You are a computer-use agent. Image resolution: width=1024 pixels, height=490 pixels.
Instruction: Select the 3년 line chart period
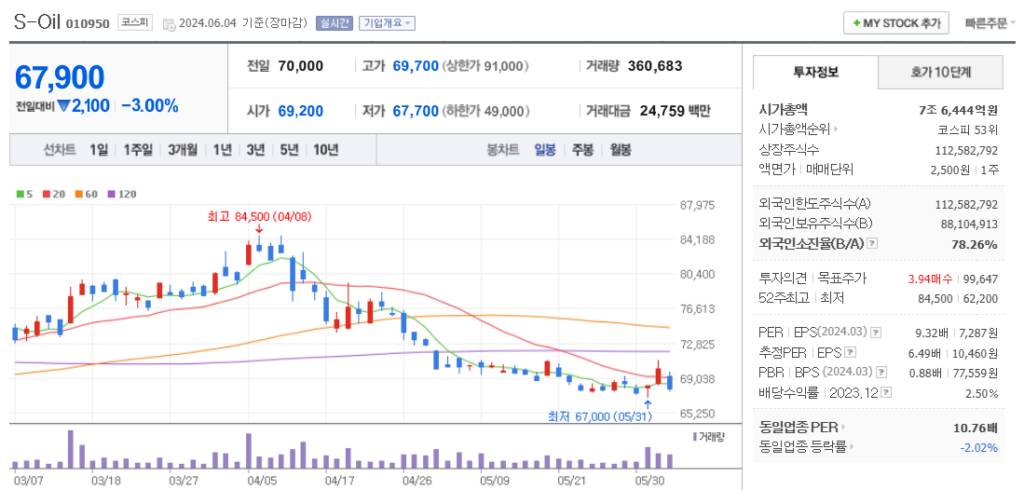(x=255, y=150)
